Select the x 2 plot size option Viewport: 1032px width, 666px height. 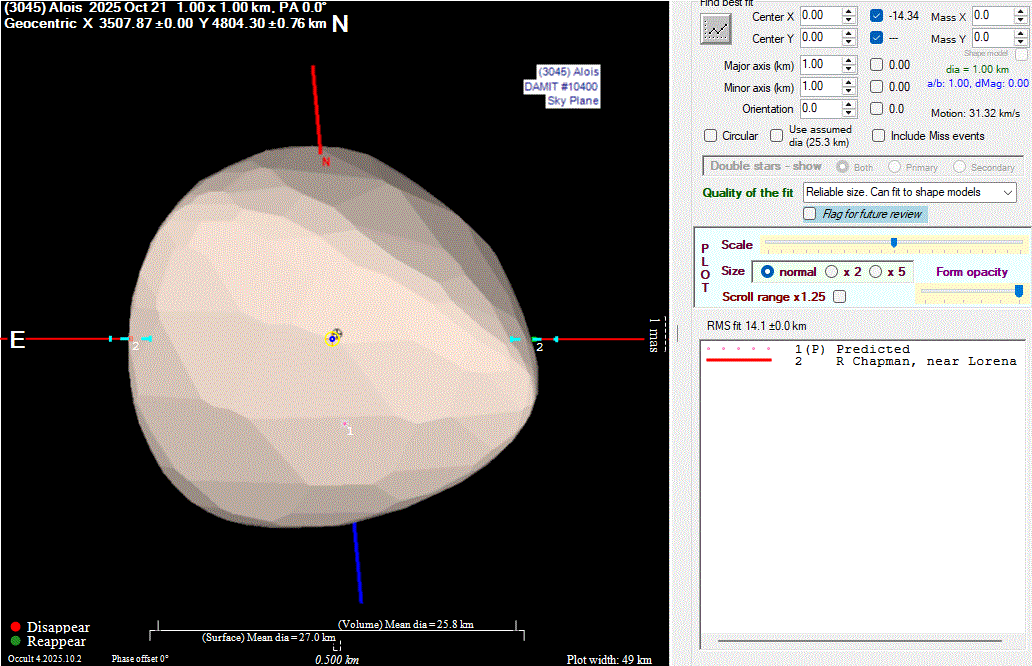[x=832, y=272]
